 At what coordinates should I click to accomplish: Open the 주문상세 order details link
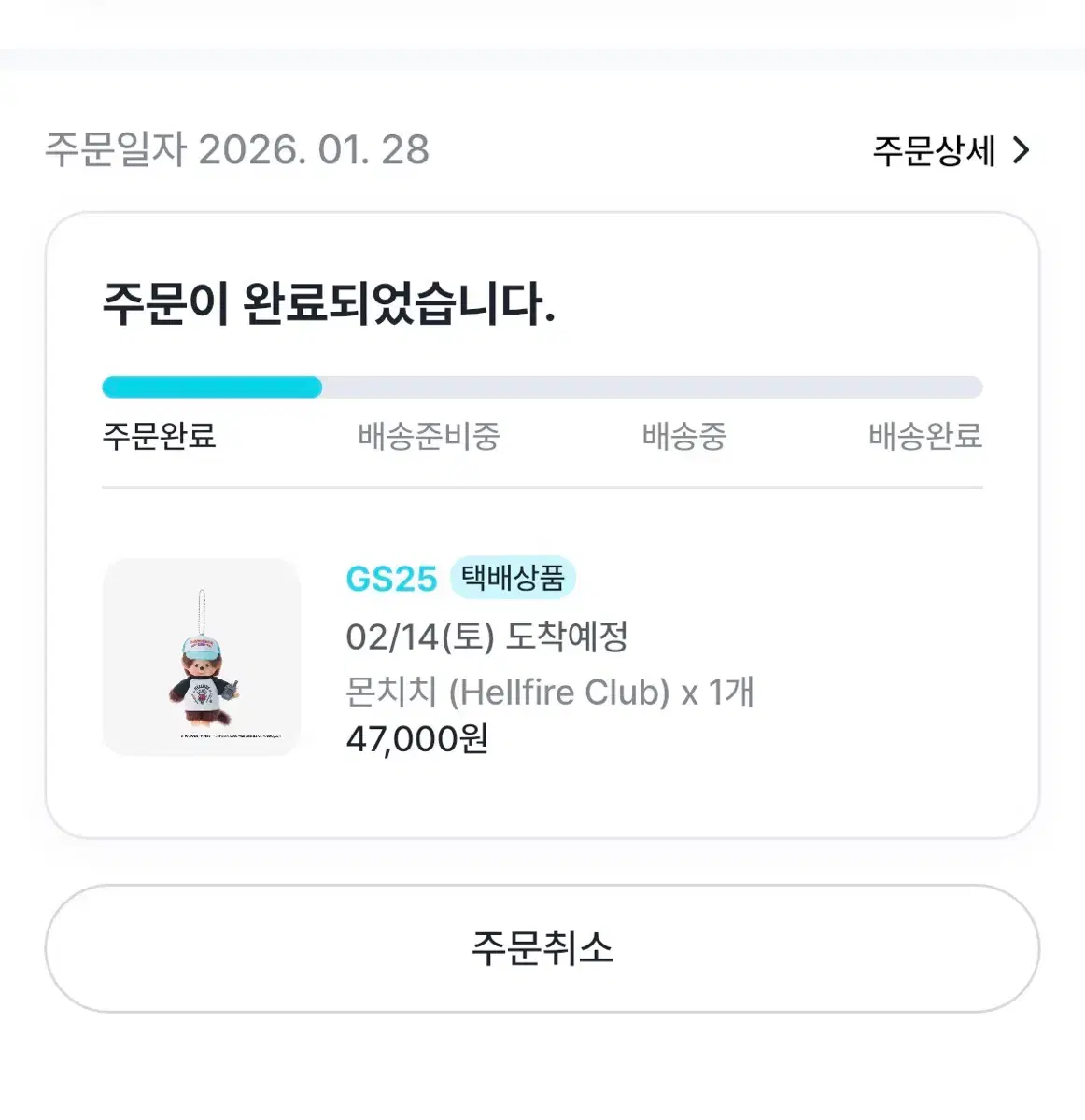tap(951, 150)
